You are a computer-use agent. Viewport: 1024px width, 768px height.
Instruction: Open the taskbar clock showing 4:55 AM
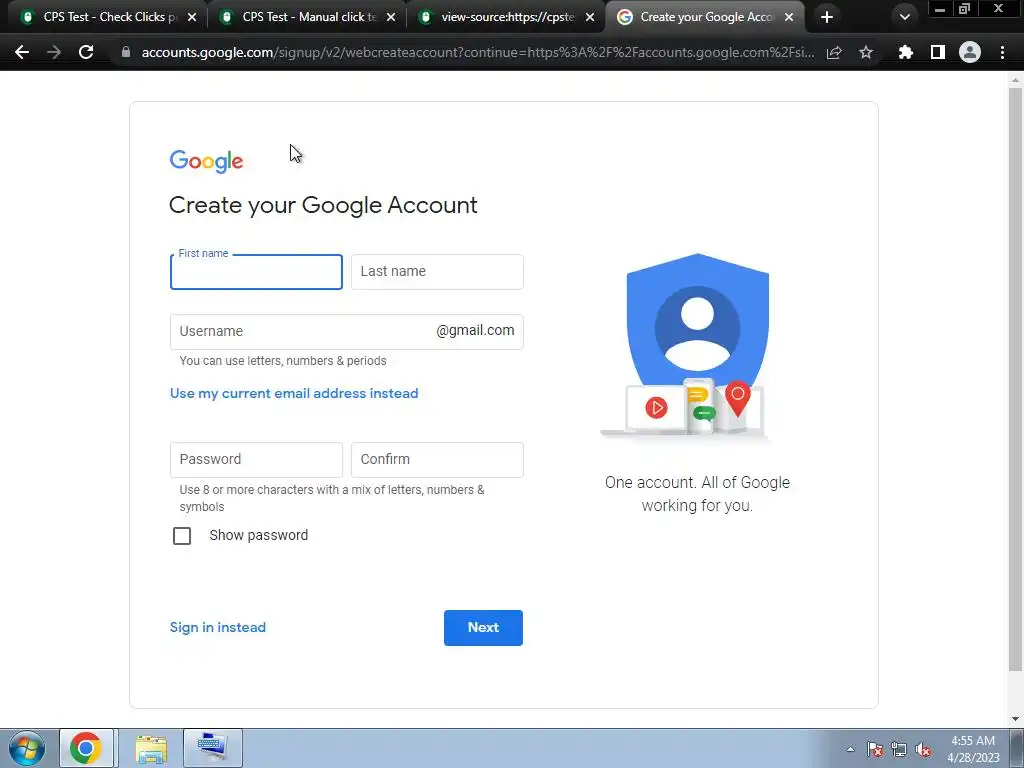tap(973, 749)
